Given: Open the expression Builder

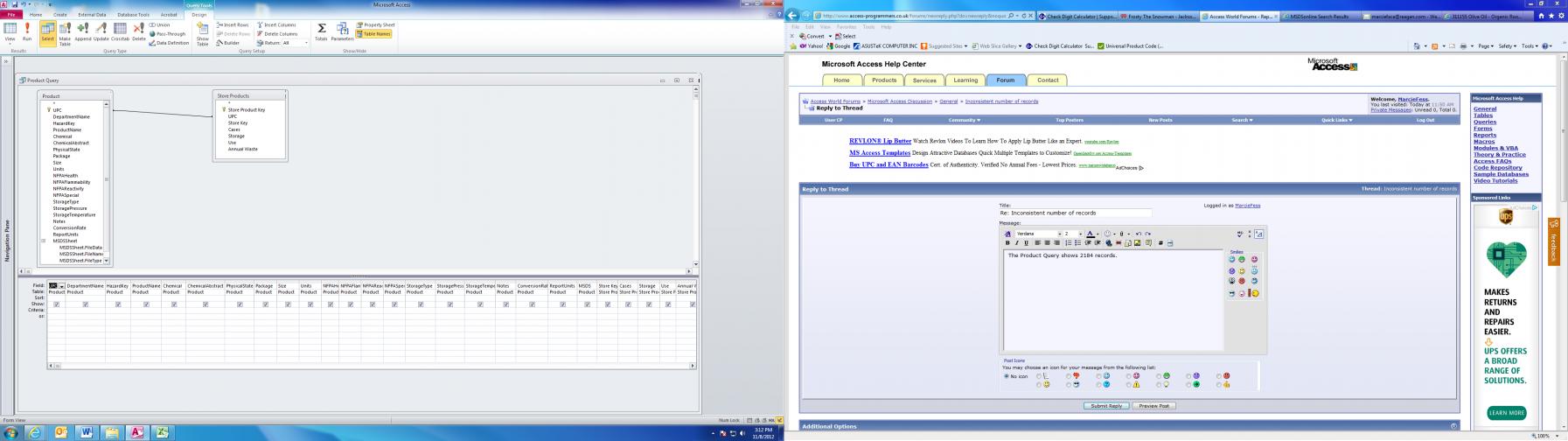Looking at the screenshot, I should pyautogui.click(x=228, y=43).
